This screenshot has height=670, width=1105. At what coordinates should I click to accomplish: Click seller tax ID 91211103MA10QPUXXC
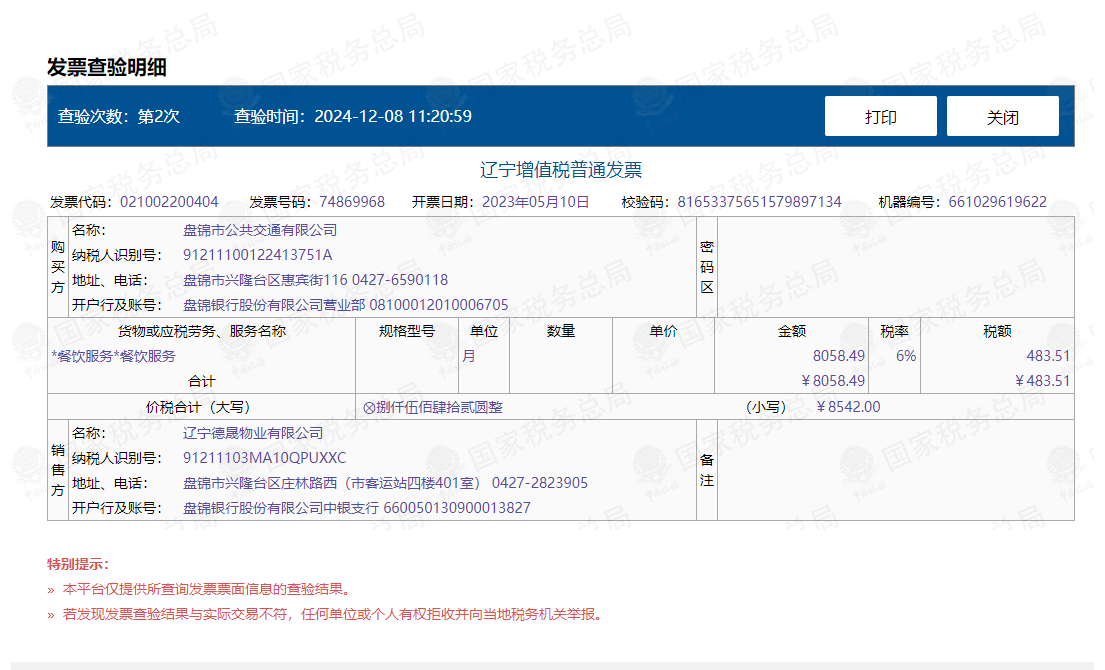point(264,458)
